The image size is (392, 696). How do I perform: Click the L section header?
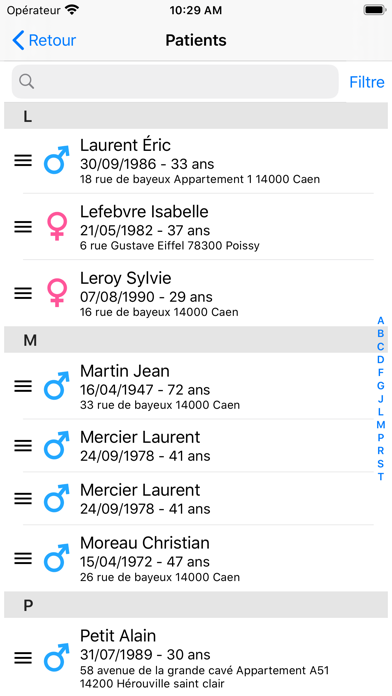pyautogui.click(x=196, y=116)
